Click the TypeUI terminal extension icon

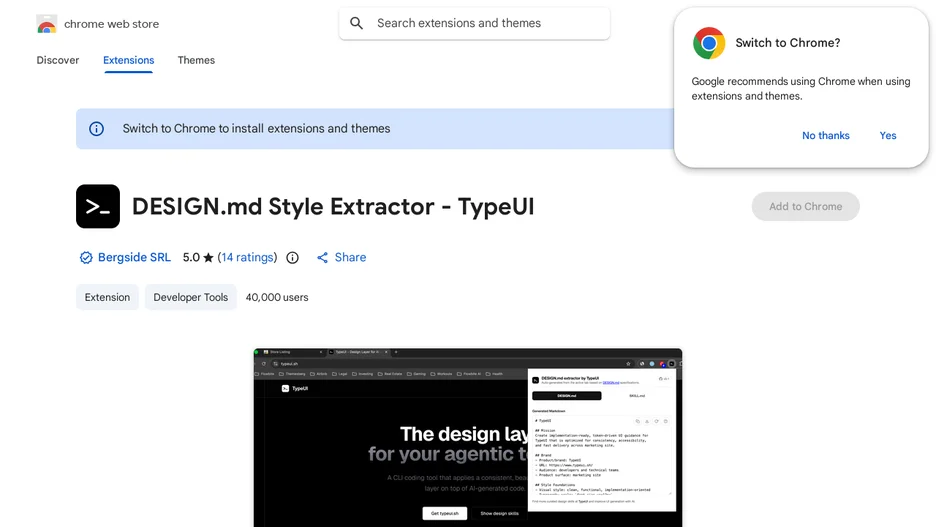click(98, 207)
